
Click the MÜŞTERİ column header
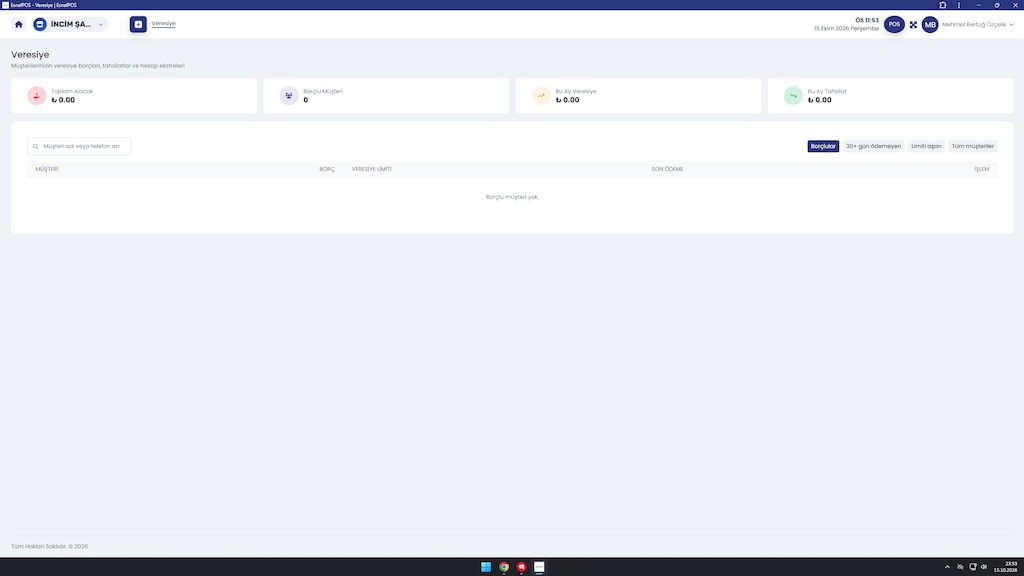point(47,169)
